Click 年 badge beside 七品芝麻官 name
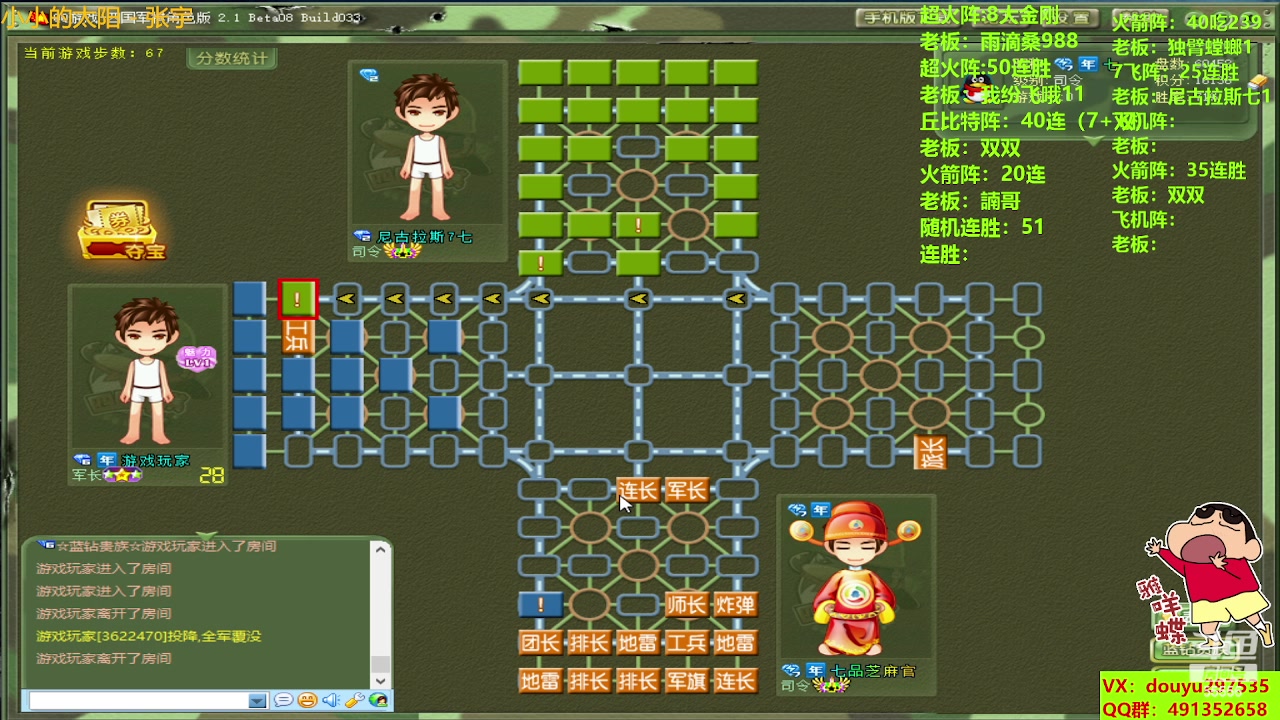 click(x=815, y=670)
